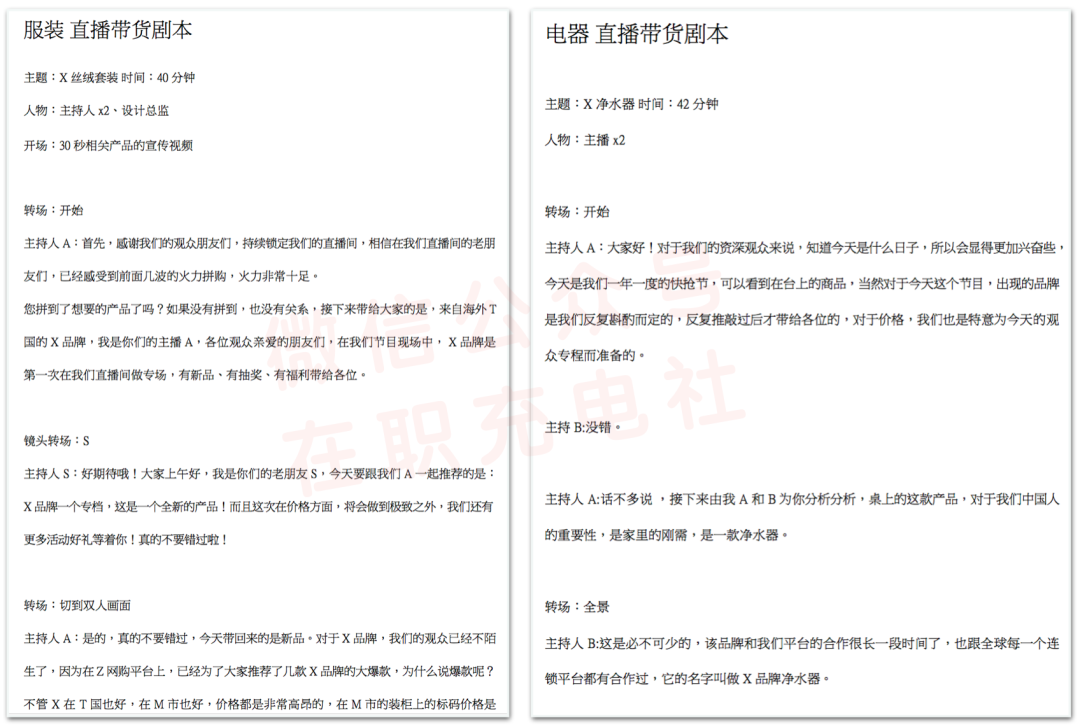Click the line starting '您拼到了想要的产品了吗'

260,309
